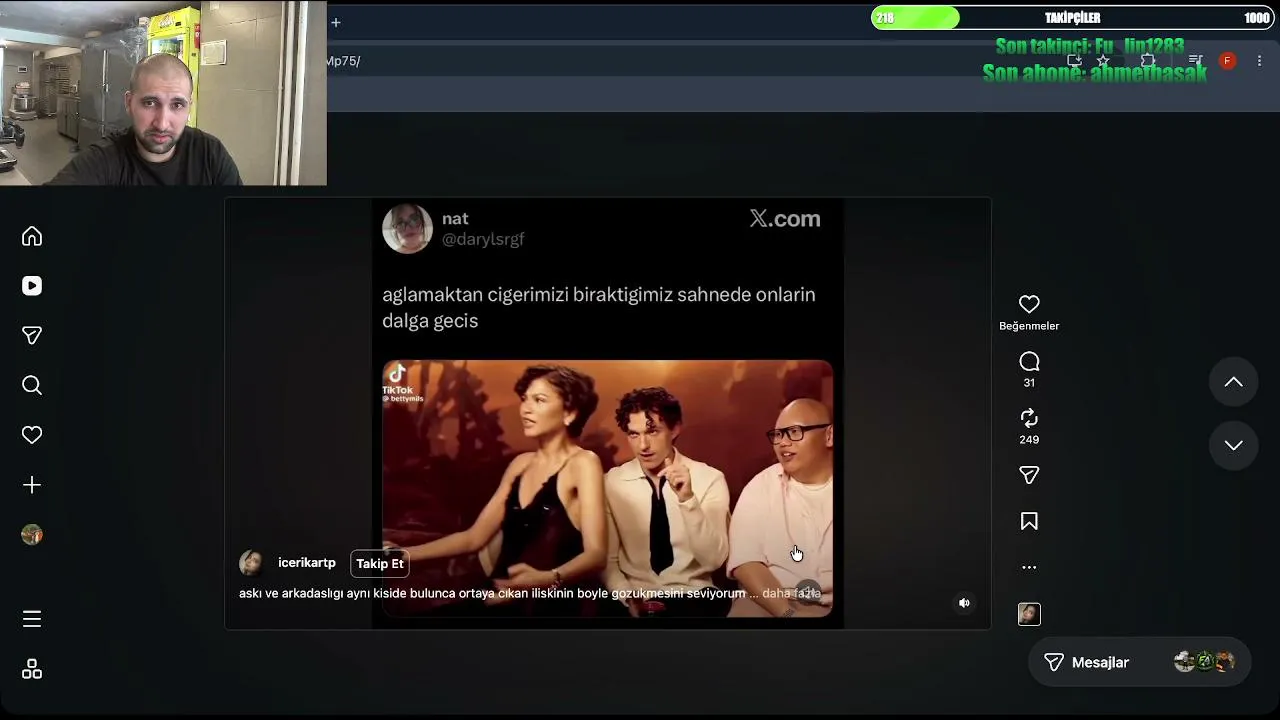Viewport: 1280px width, 720px height.
Task: Create a new post with plus icon
Action: coord(32,485)
